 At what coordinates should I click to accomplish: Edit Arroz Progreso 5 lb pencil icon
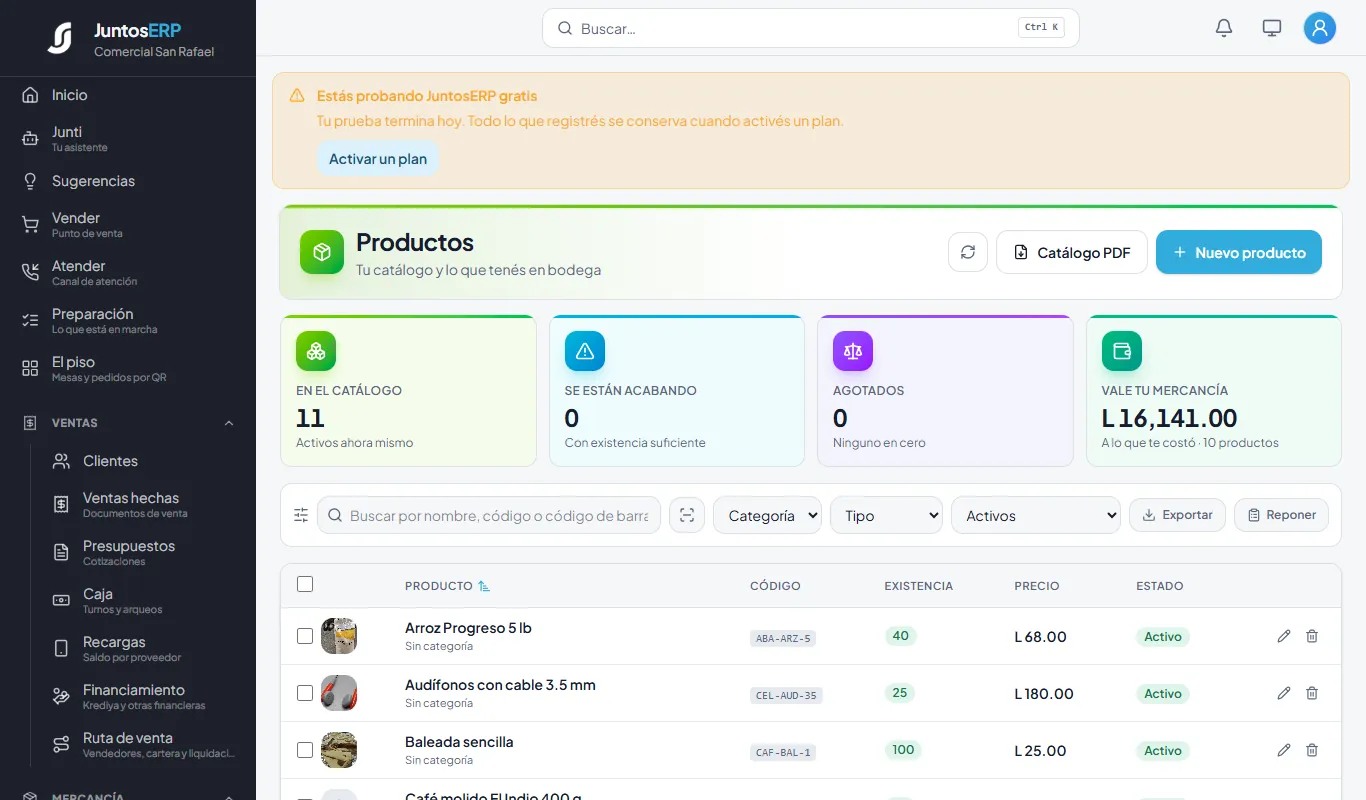coord(1284,636)
